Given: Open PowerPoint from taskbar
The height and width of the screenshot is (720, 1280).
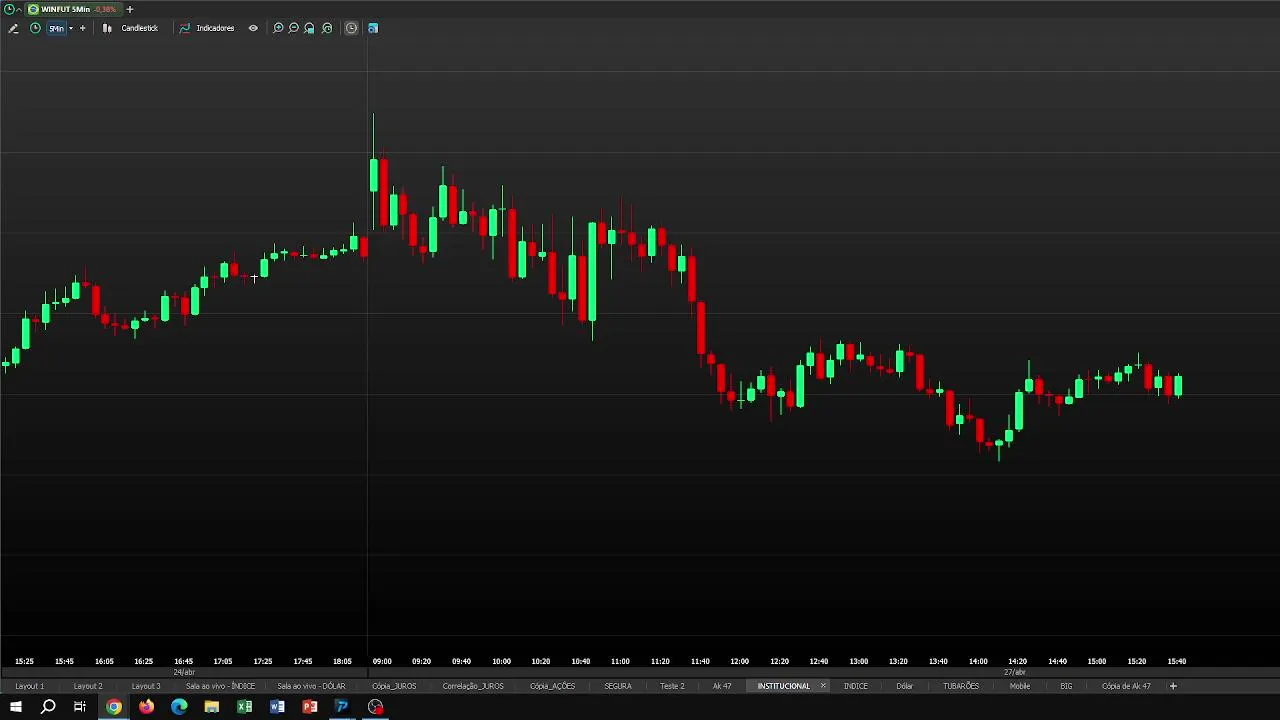Looking at the screenshot, I should coord(310,707).
